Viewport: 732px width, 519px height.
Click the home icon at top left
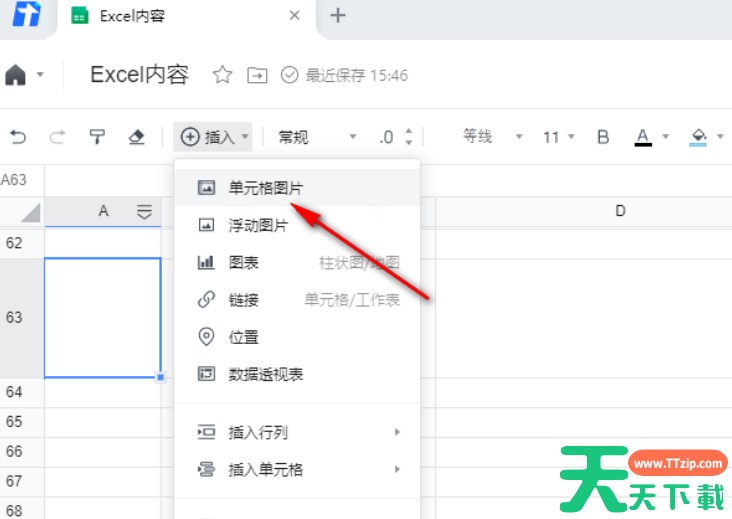(16, 75)
